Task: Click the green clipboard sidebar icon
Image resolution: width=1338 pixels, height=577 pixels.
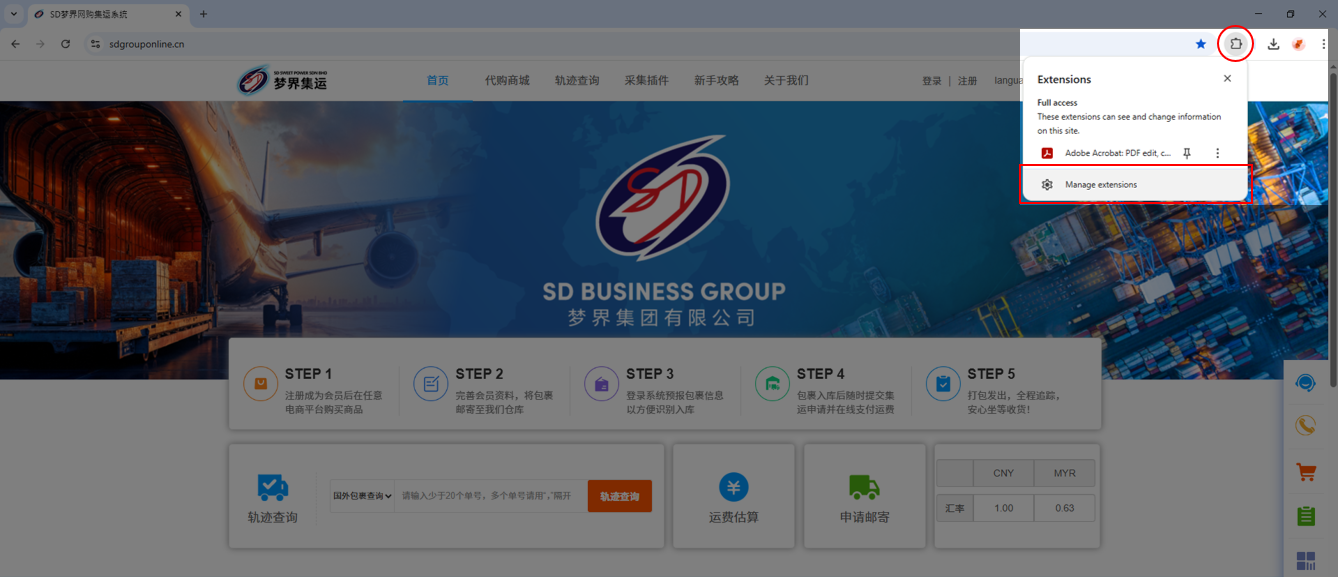Action: [1305, 516]
